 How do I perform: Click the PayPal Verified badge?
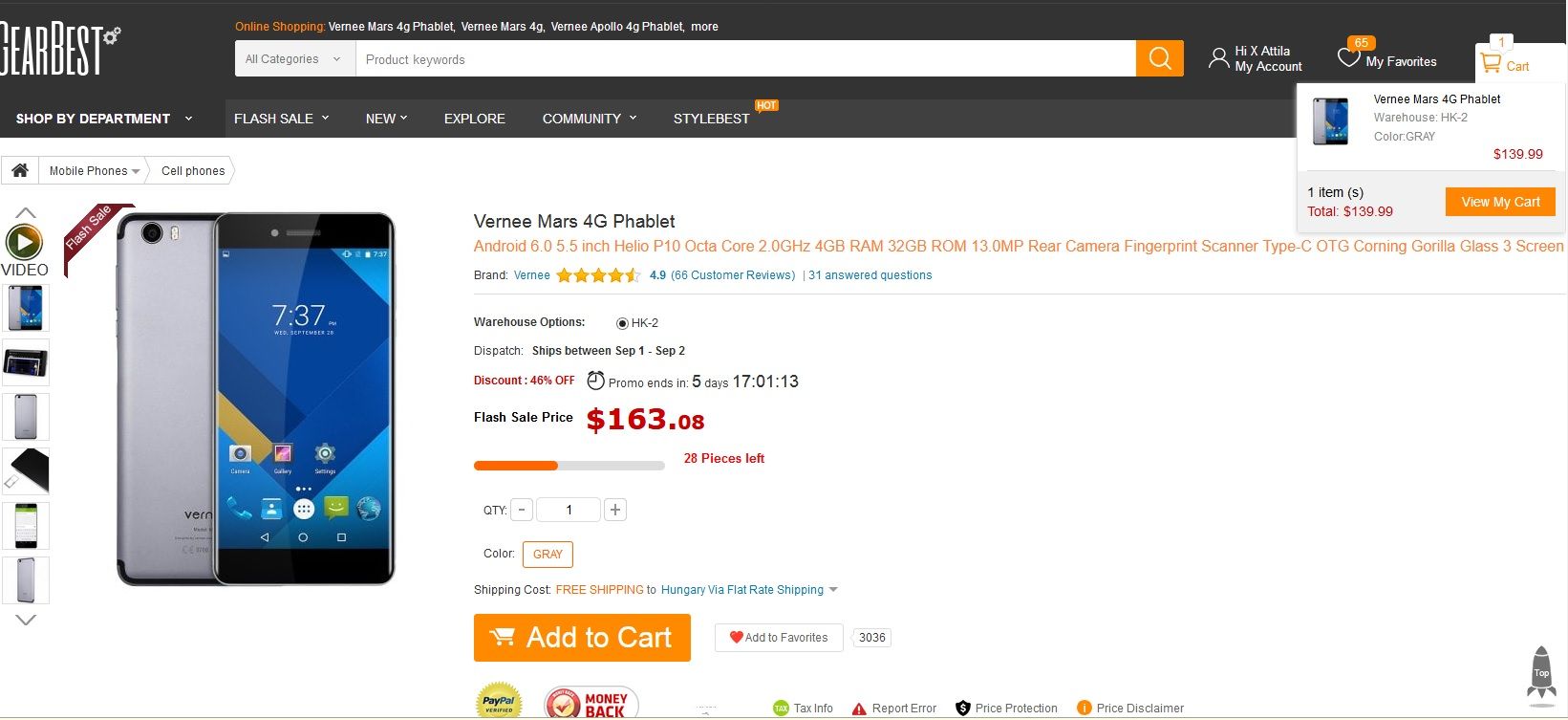[x=499, y=701]
